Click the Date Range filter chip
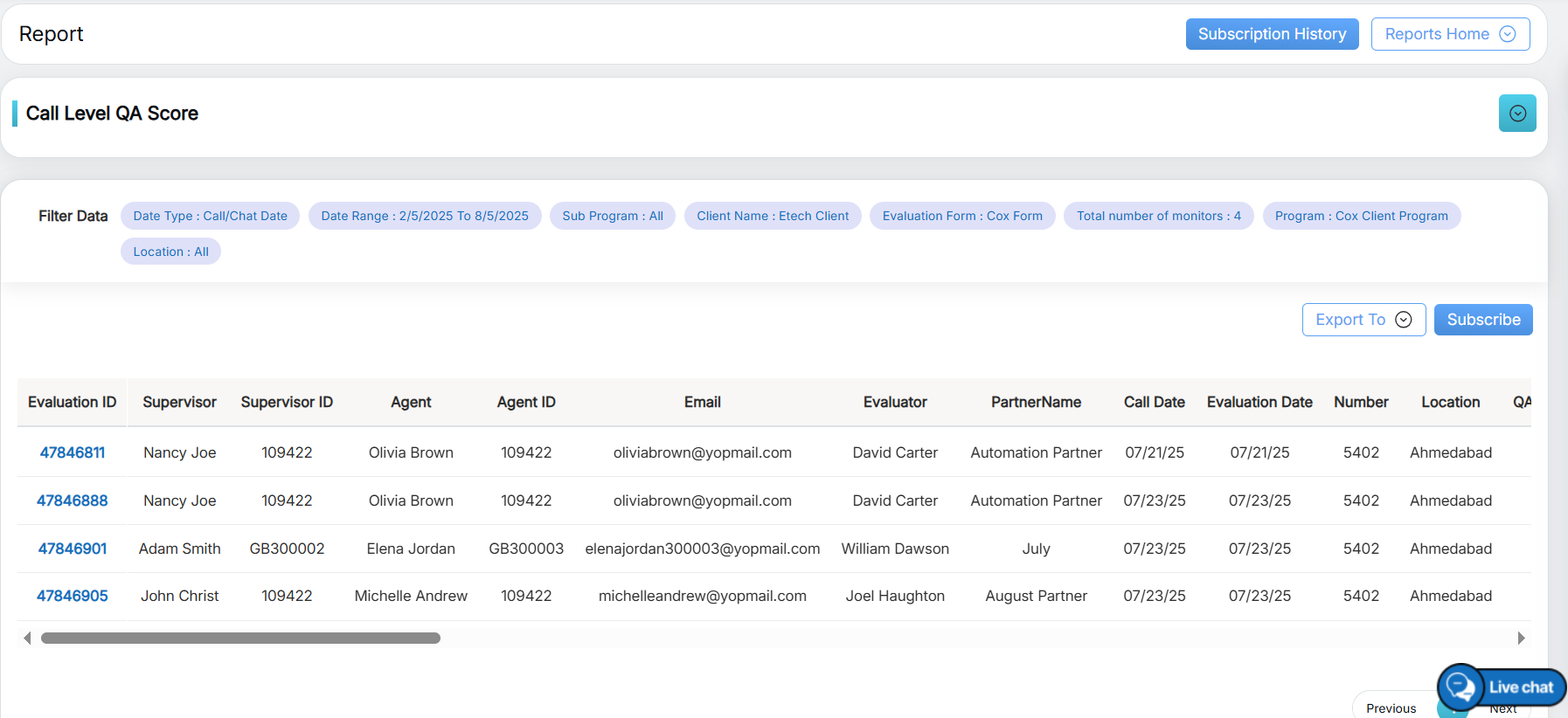The image size is (1568, 718). 424,216
